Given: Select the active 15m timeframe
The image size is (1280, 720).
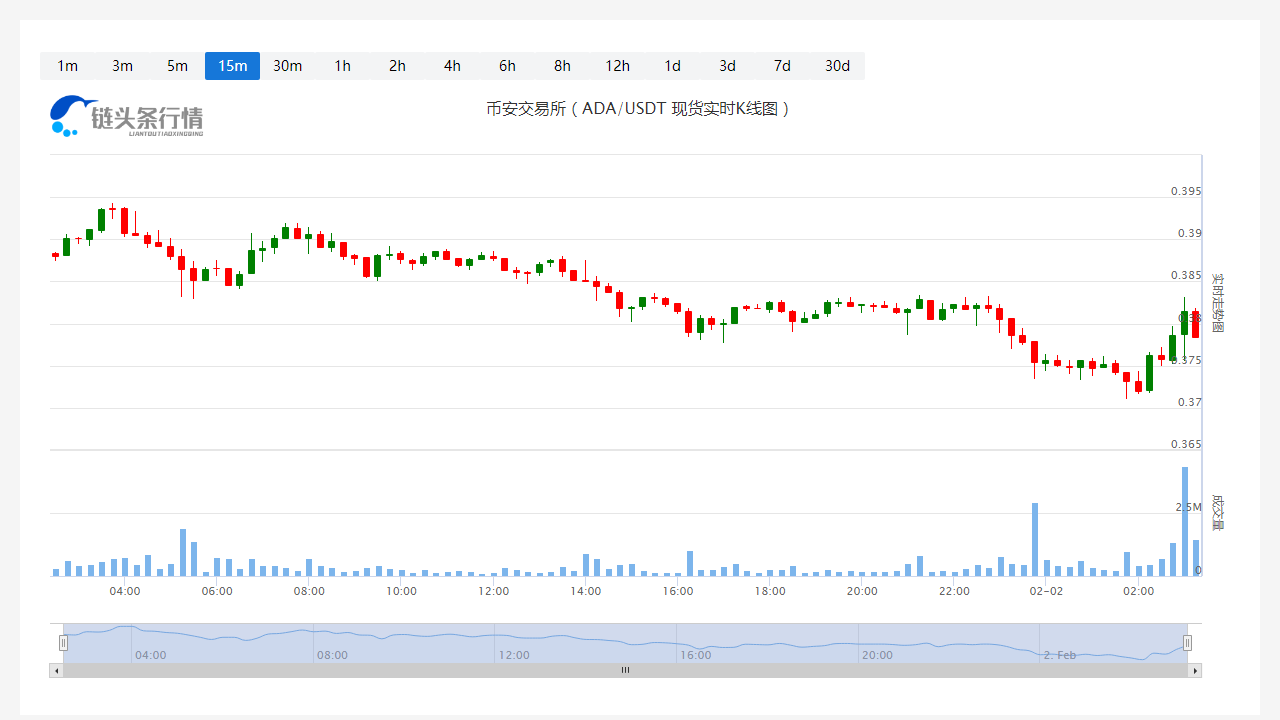Looking at the screenshot, I should tap(232, 66).
